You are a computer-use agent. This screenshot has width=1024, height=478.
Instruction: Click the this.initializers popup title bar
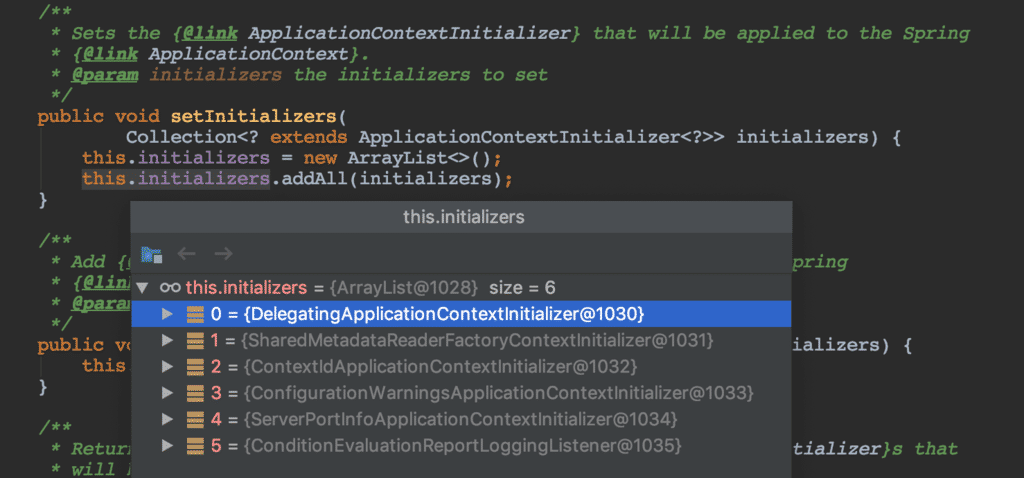click(x=463, y=216)
